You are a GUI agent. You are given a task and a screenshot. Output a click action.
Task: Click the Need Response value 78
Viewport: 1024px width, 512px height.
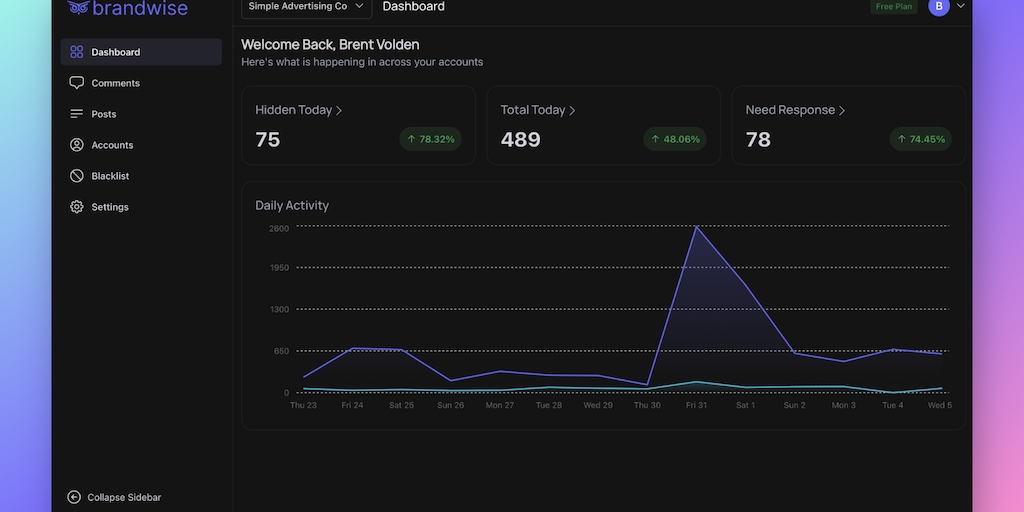click(758, 140)
